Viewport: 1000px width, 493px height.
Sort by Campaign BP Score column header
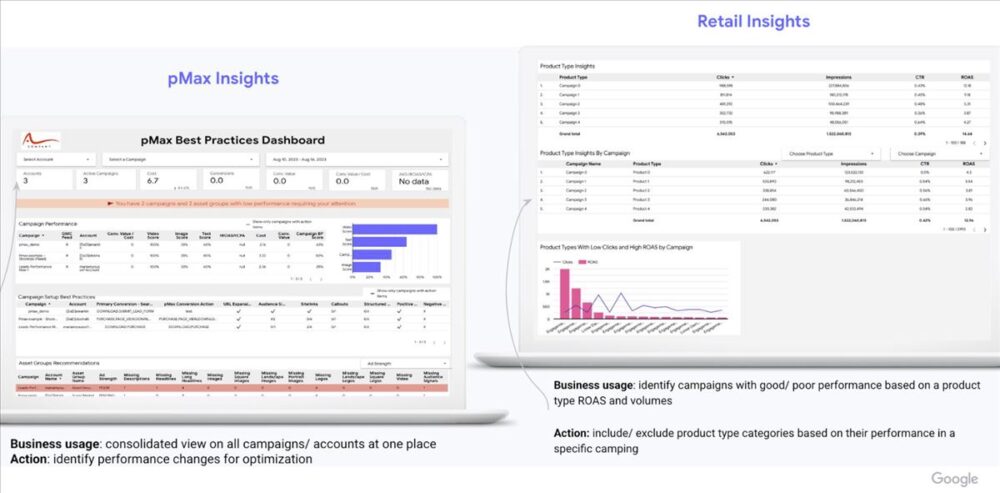click(311, 235)
